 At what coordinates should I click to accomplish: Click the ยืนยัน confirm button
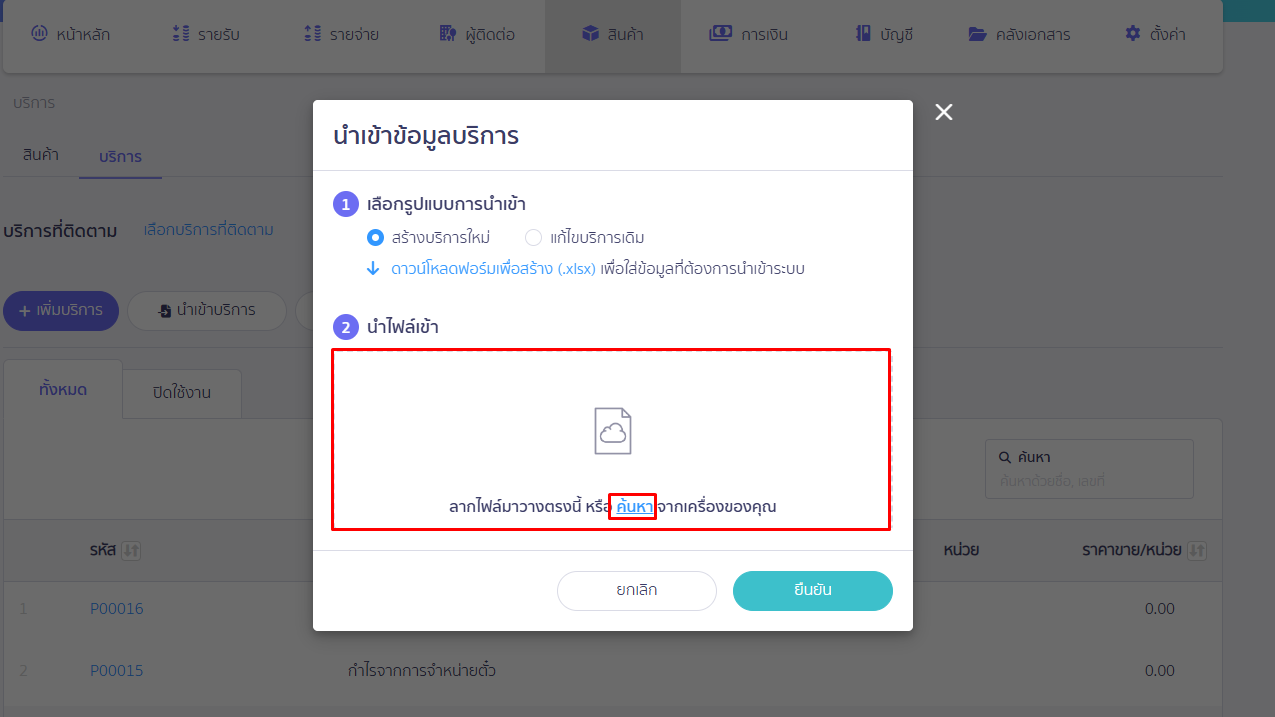(x=812, y=590)
